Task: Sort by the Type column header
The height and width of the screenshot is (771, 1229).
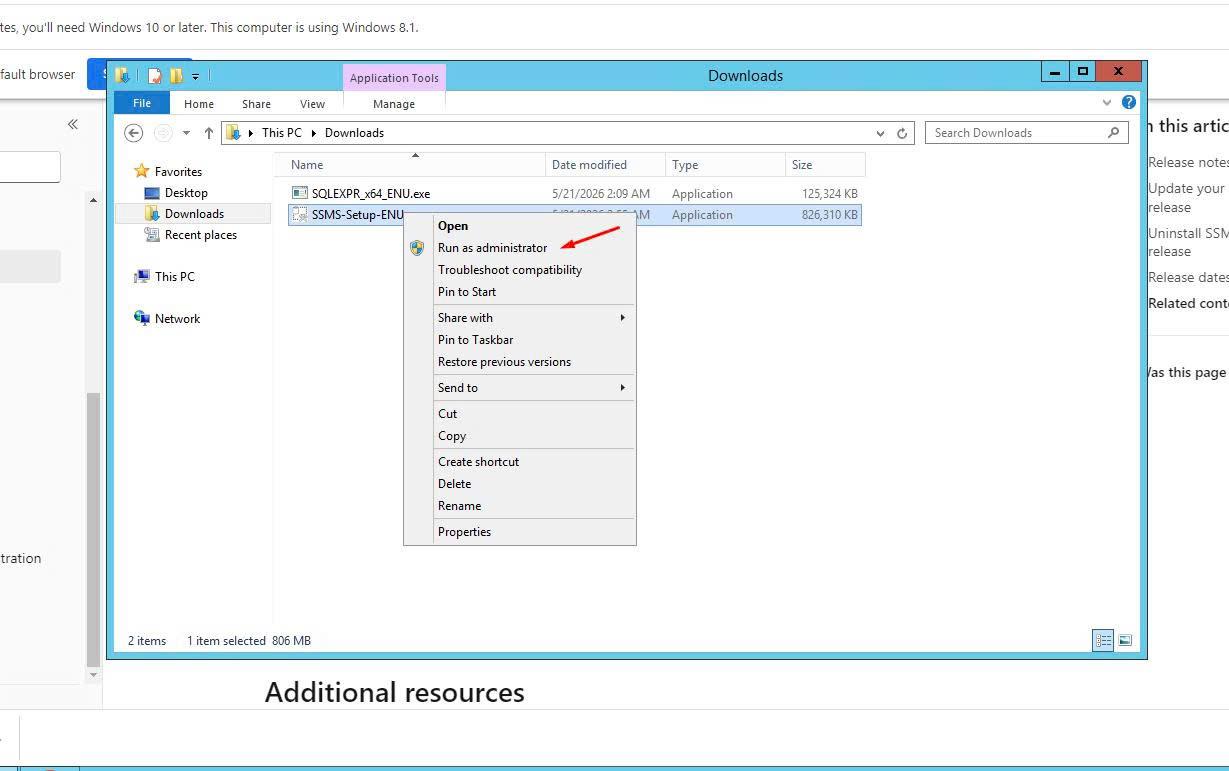Action: (726, 165)
